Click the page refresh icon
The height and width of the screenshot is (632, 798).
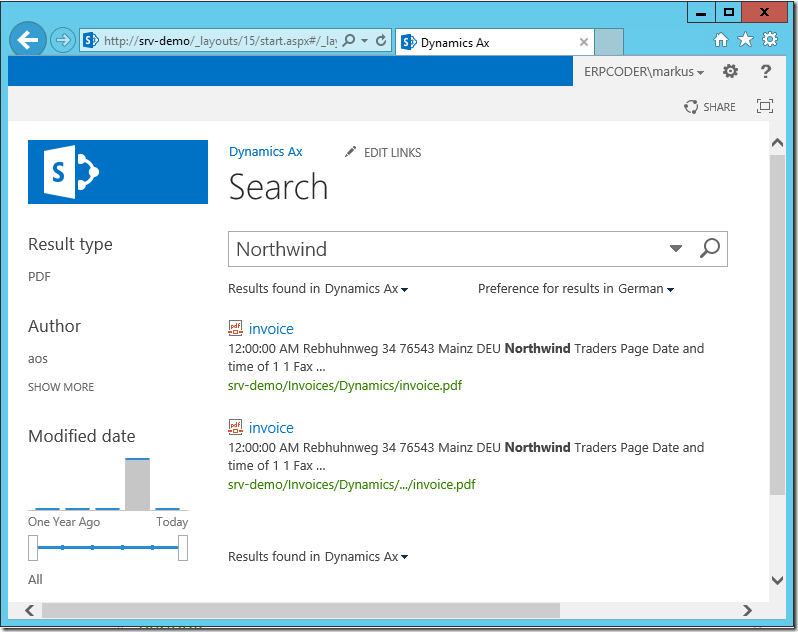(381, 40)
